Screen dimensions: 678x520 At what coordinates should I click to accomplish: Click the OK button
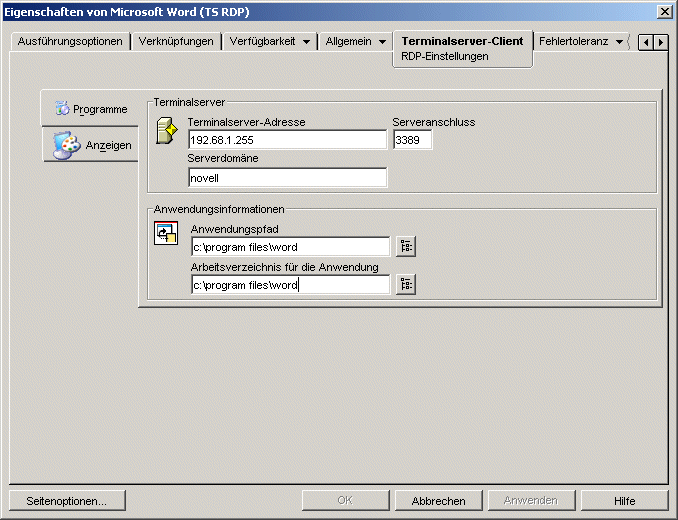click(x=345, y=501)
